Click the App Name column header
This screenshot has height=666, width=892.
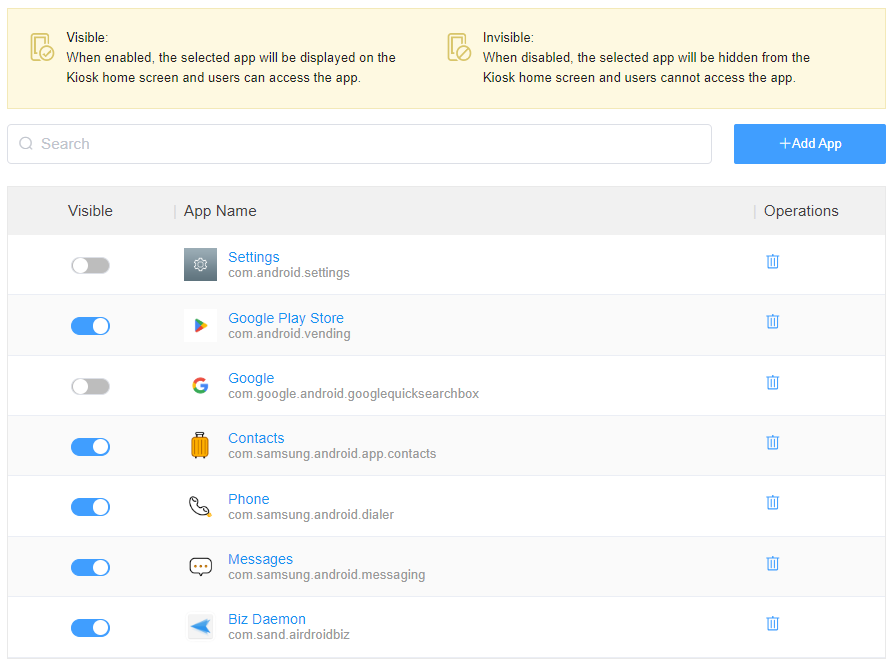[220, 211]
